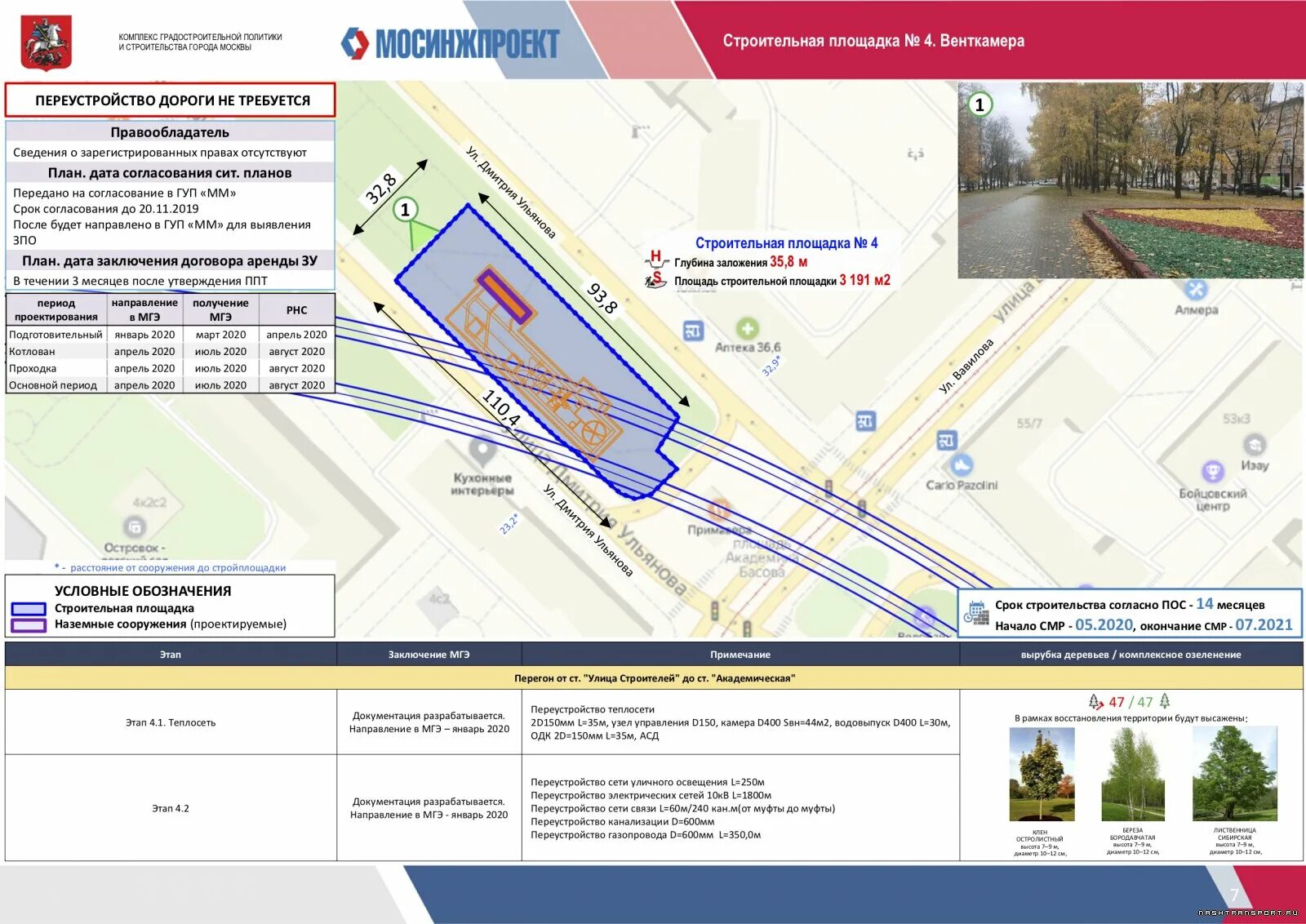
Task: Click the '14 месяцев' construction duration text
Action: coord(1230,604)
